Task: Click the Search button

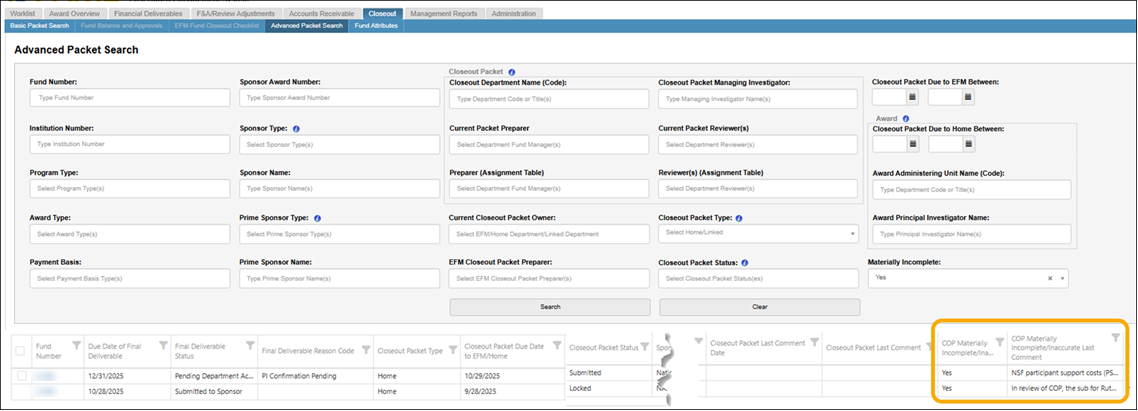Action: point(550,306)
